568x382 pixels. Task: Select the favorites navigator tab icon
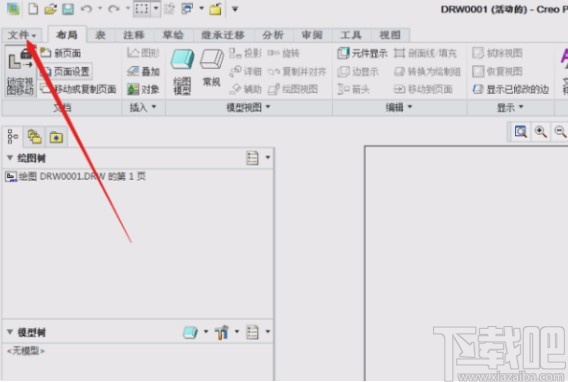click(x=56, y=137)
